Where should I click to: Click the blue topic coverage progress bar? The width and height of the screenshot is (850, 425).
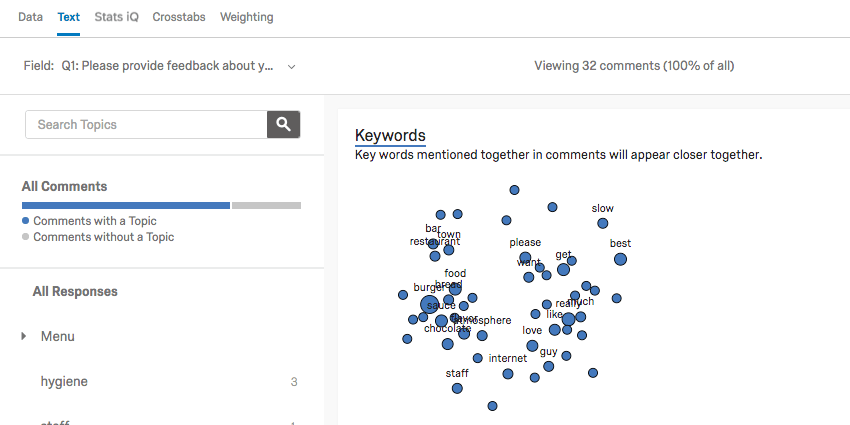tap(126, 205)
